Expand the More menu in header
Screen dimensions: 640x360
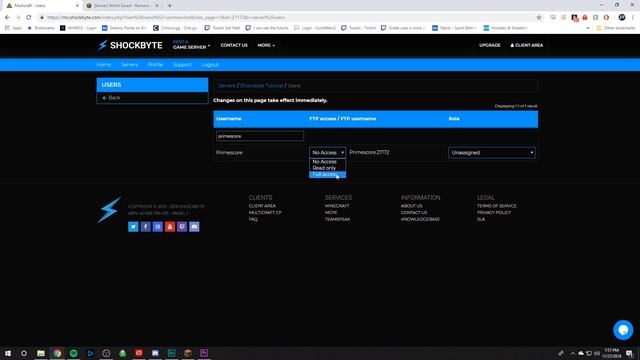click(266, 45)
